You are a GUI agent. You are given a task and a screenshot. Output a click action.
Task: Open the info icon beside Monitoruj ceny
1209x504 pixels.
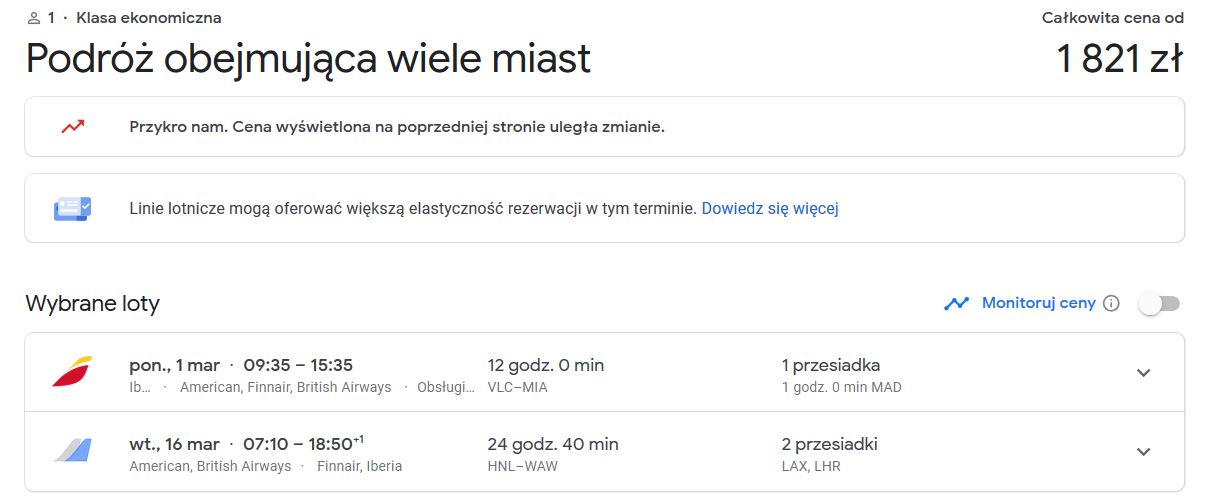(x=1111, y=303)
